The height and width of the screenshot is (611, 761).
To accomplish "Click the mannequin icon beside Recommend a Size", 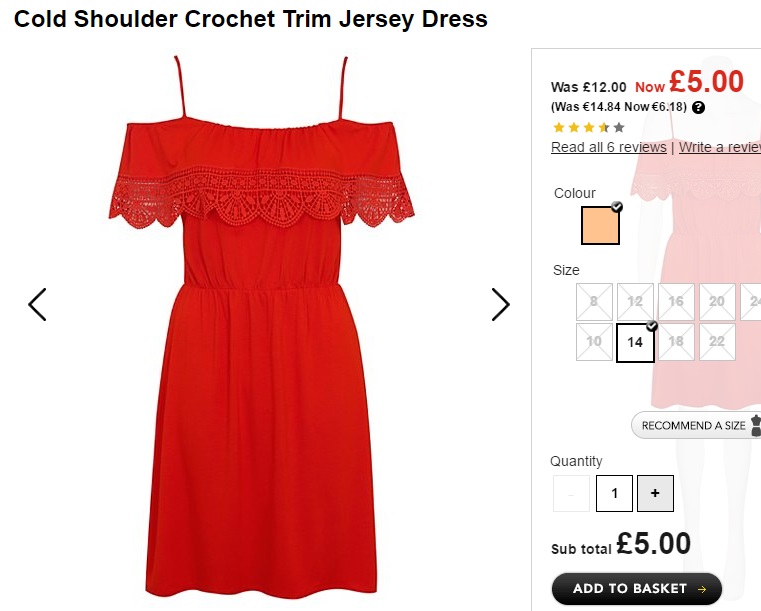I will pyautogui.click(x=755, y=425).
